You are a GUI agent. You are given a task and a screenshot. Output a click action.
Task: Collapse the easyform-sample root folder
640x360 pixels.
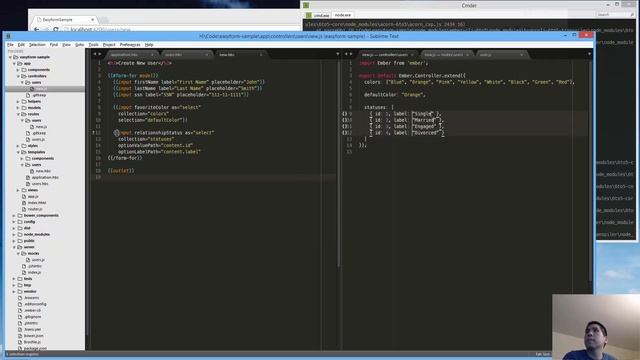10,57
